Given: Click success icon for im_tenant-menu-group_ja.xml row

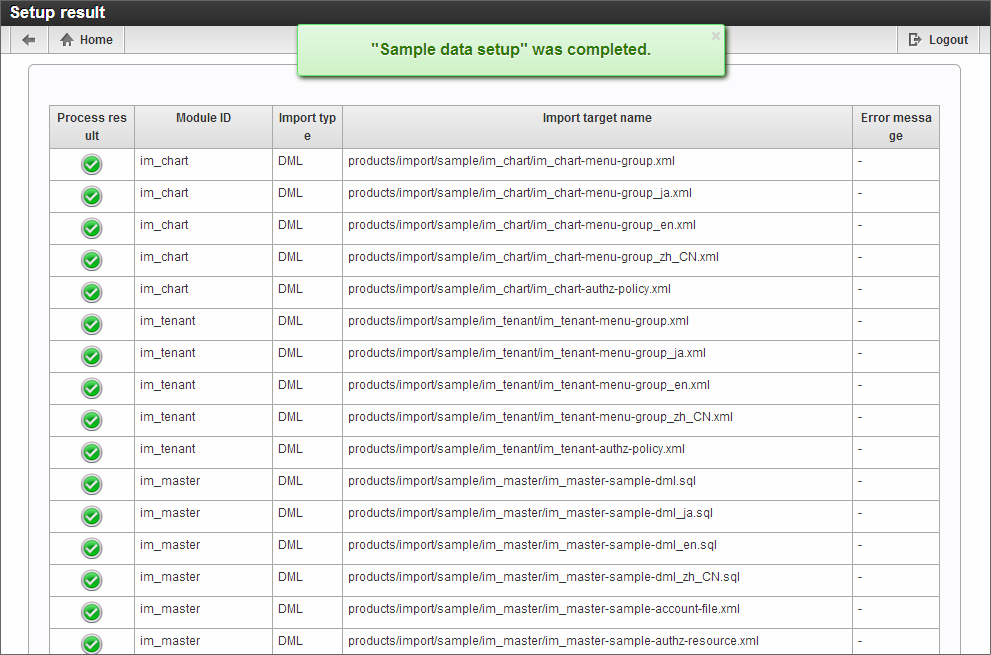Looking at the screenshot, I should pyautogui.click(x=92, y=357).
